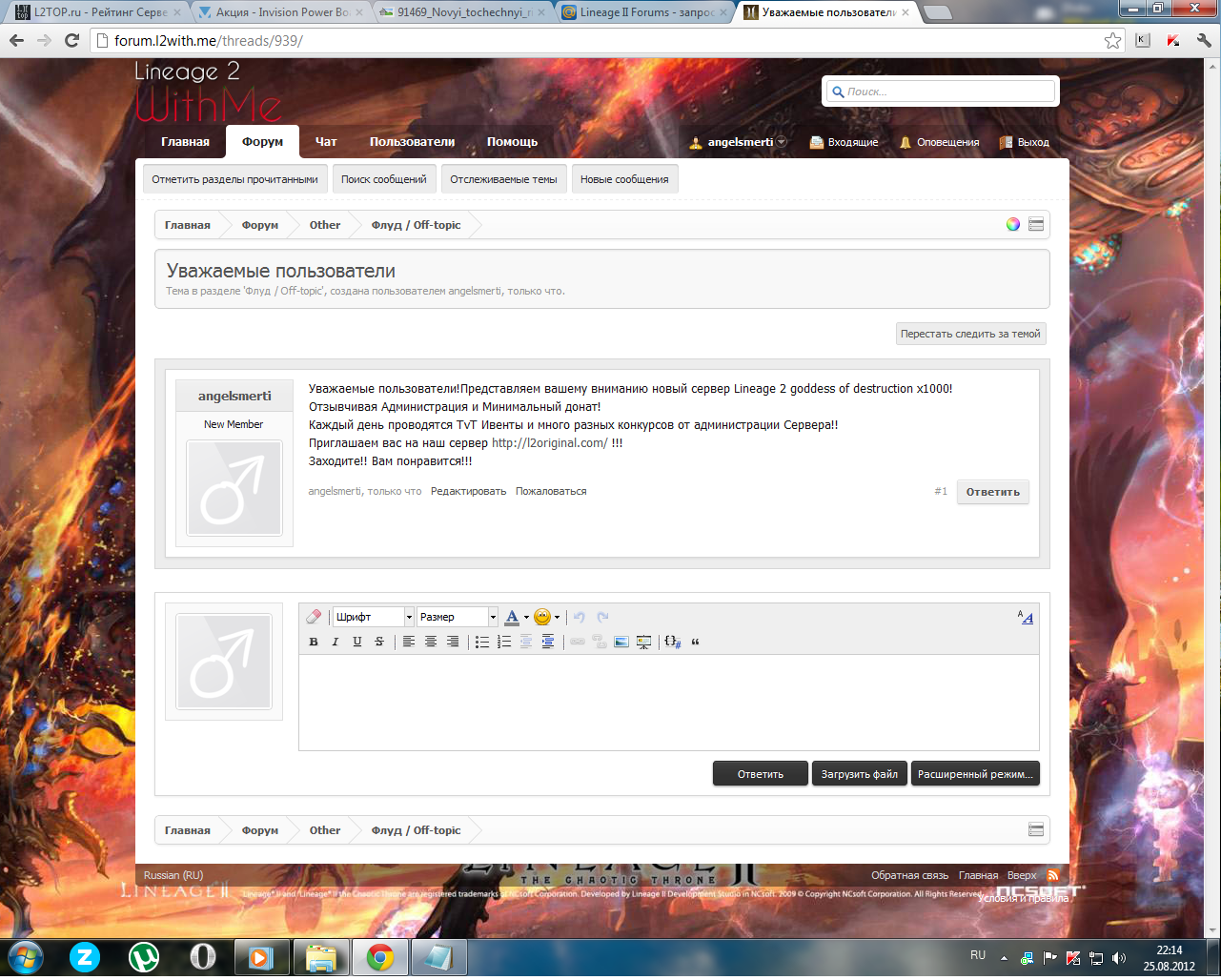This screenshot has height=980, width=1221.
Task: Click the outdent icon
Action: [526, 642]
